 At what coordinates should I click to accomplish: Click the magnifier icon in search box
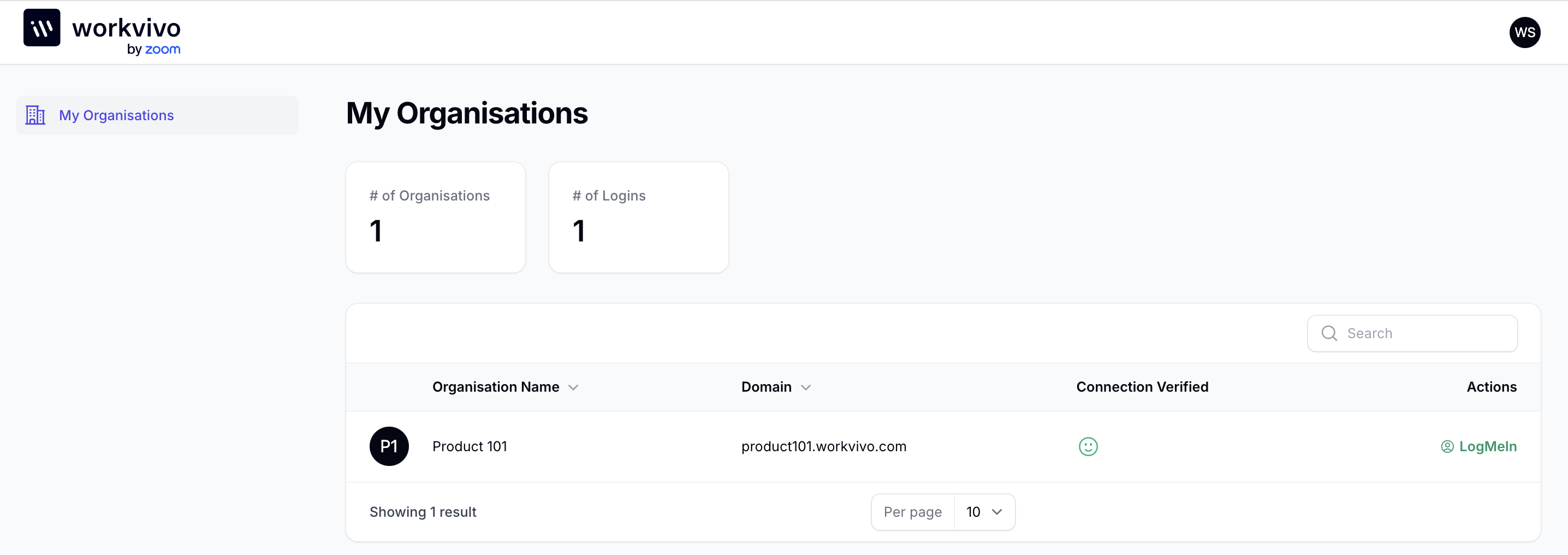click(1329, 333)
